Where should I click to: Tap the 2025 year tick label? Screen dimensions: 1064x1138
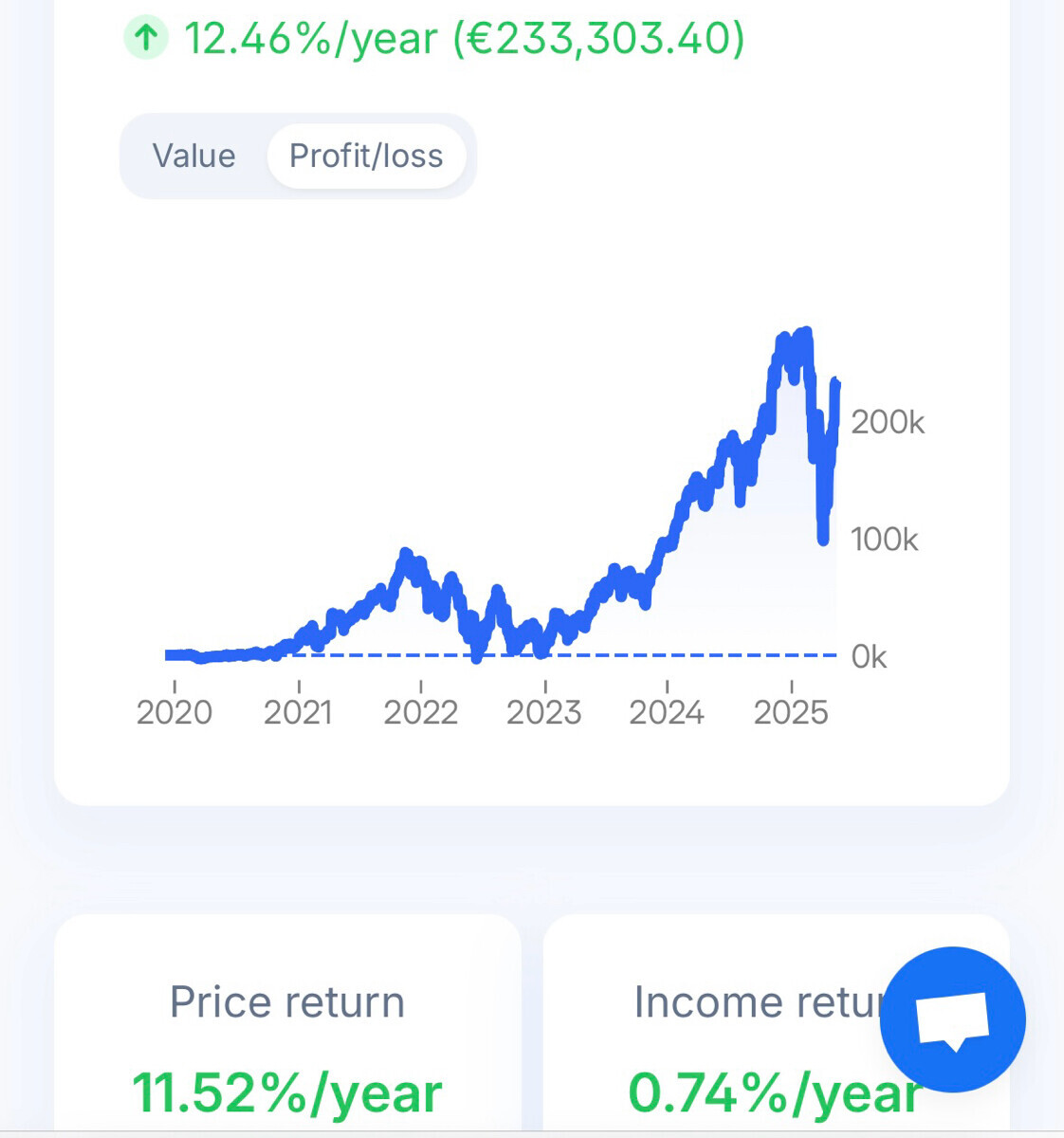point(791,711)
